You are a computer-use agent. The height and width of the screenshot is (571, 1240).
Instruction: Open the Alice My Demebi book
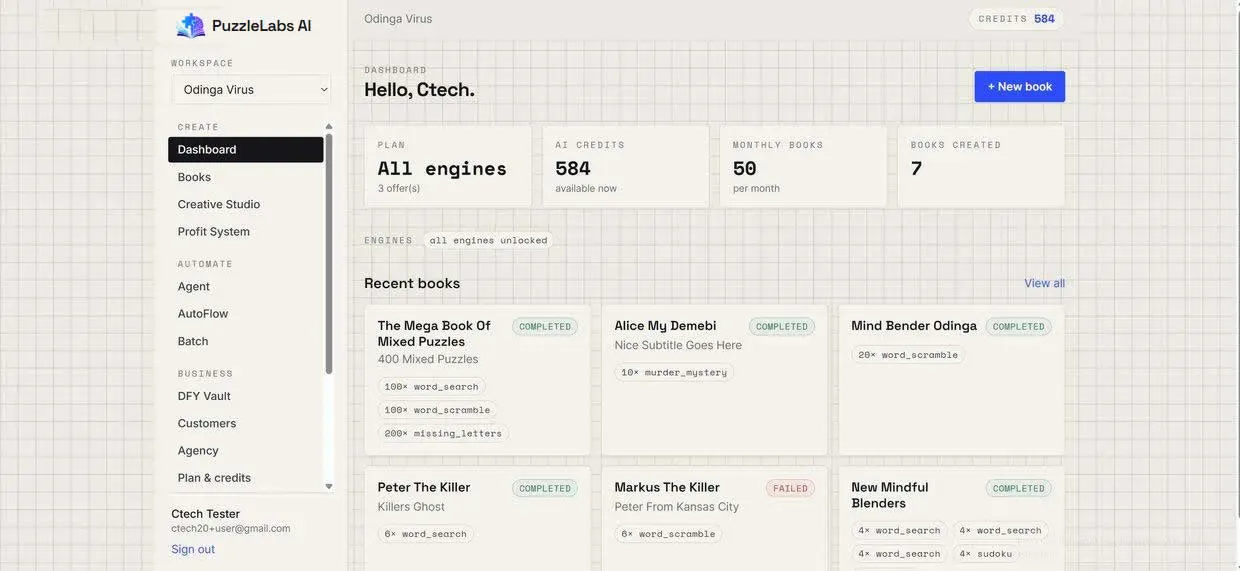pos(714,380)
